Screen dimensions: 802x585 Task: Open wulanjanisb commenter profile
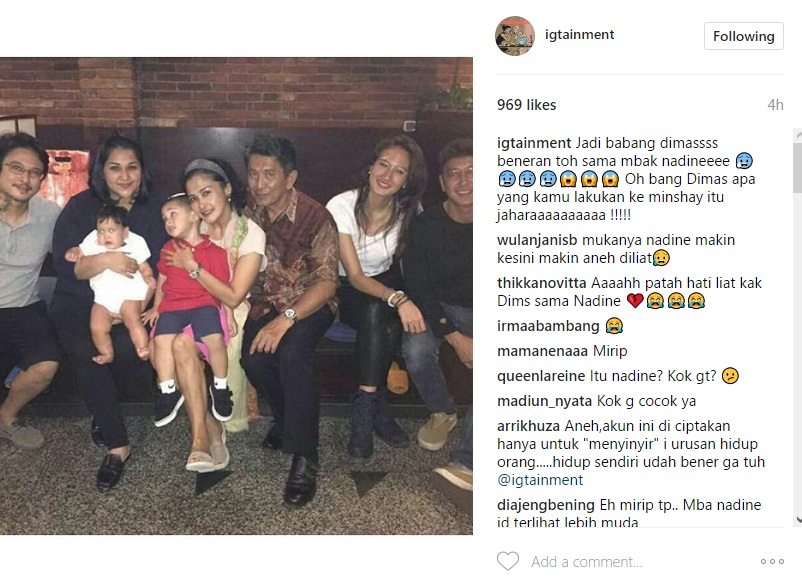pyautogui.click(x=537, y=240)
